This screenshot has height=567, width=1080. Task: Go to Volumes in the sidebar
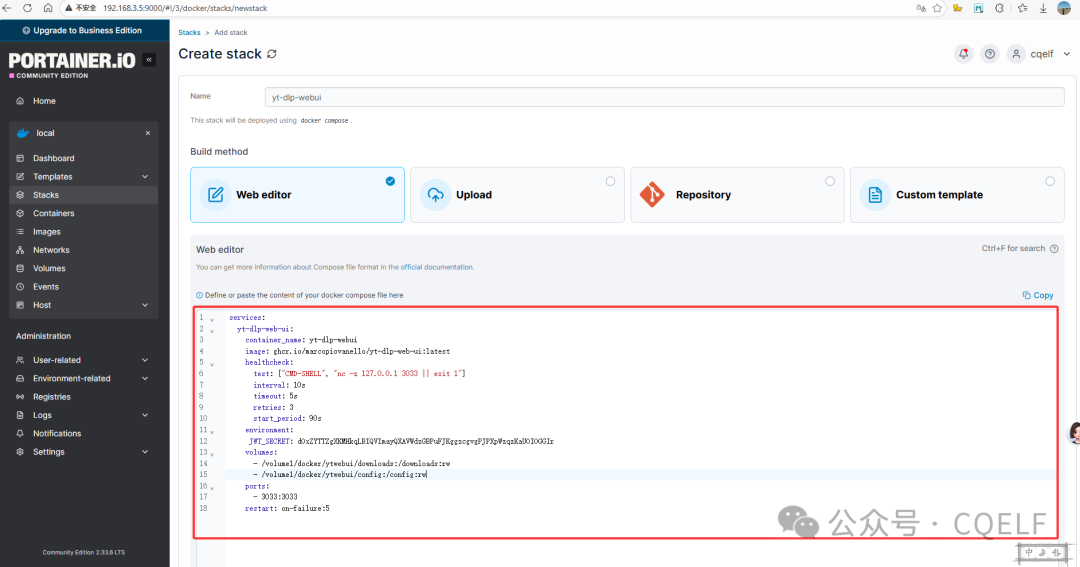coord(49,268)
